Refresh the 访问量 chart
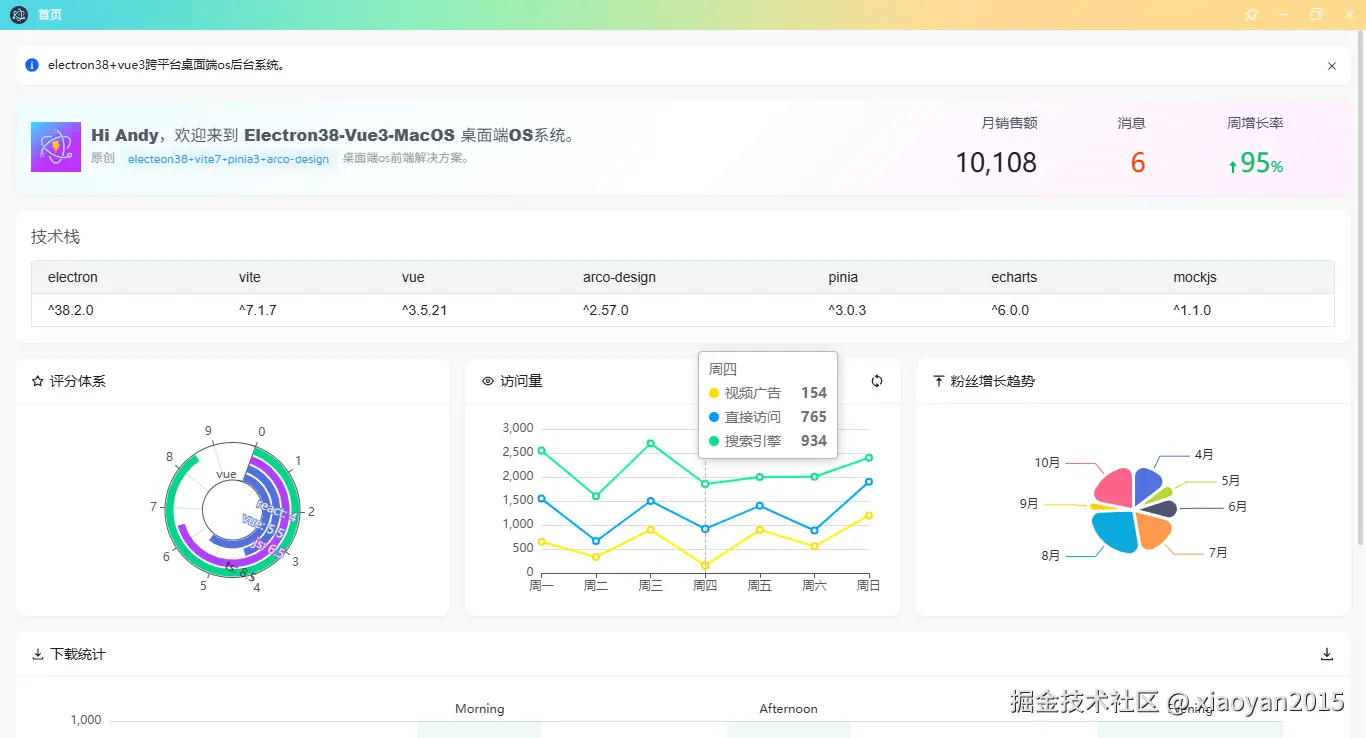This screenshot has width=1366, height=738. (877, 381)
